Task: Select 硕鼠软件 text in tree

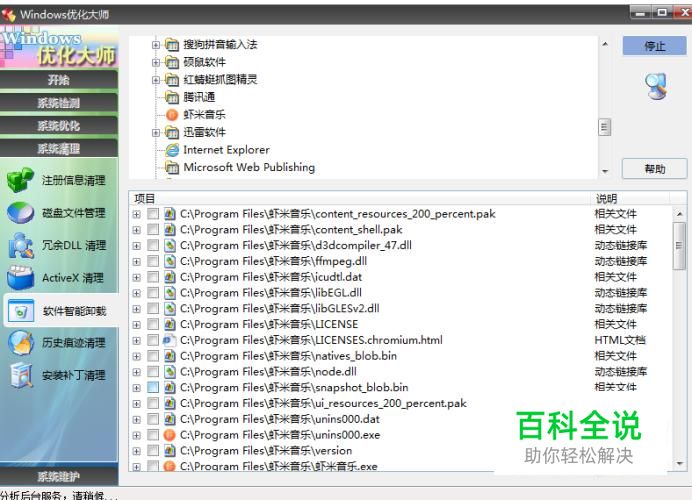Action: click(204, 62)
